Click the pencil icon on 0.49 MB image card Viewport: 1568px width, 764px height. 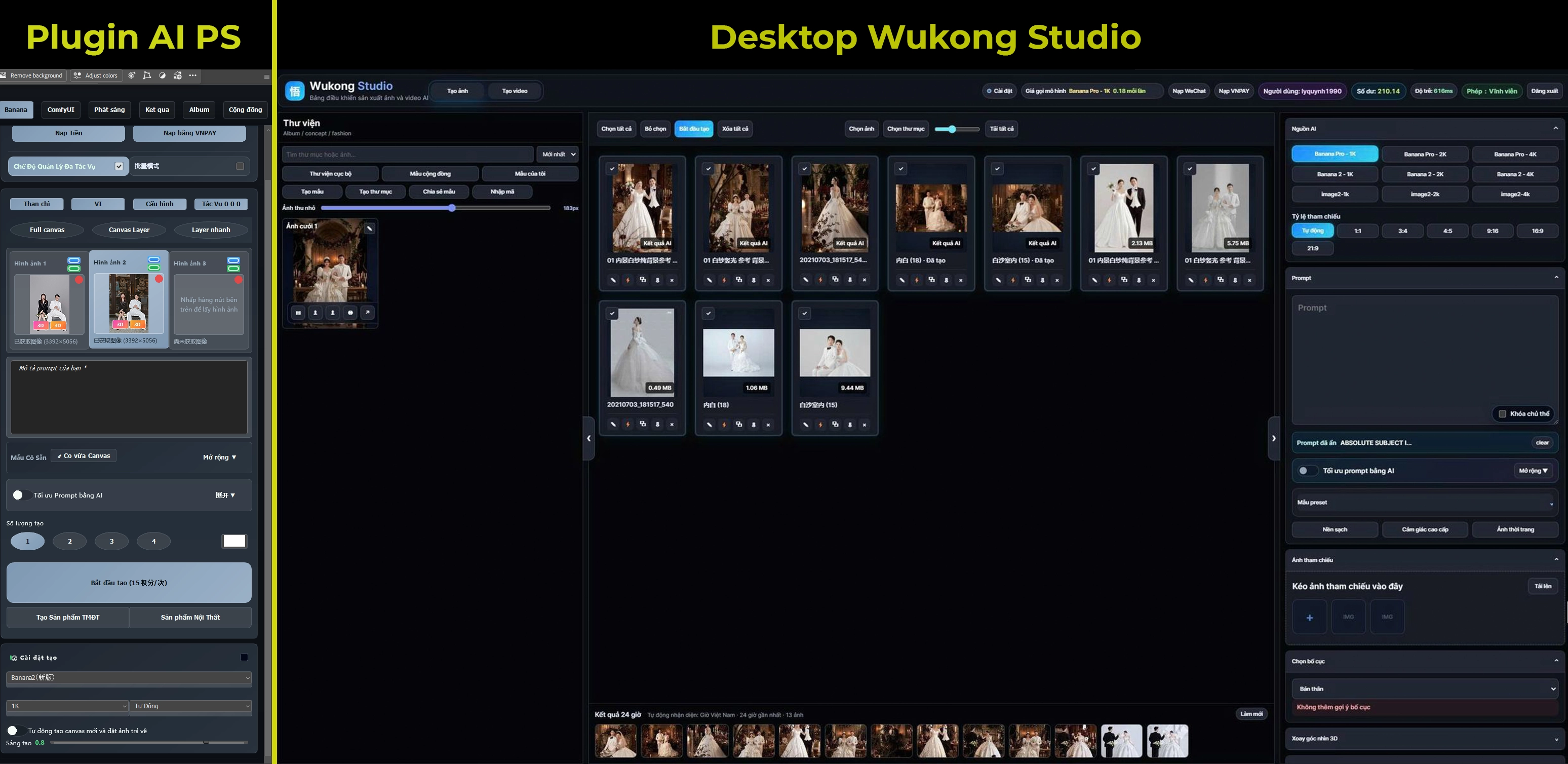(613, 425)
